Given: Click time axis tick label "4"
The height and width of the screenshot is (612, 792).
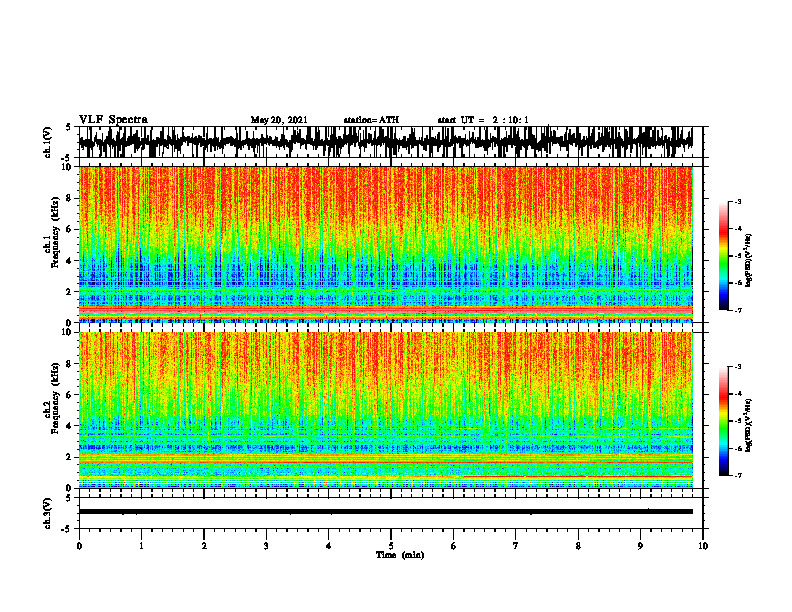Looking at the screenshot, I should coord(329,546).
